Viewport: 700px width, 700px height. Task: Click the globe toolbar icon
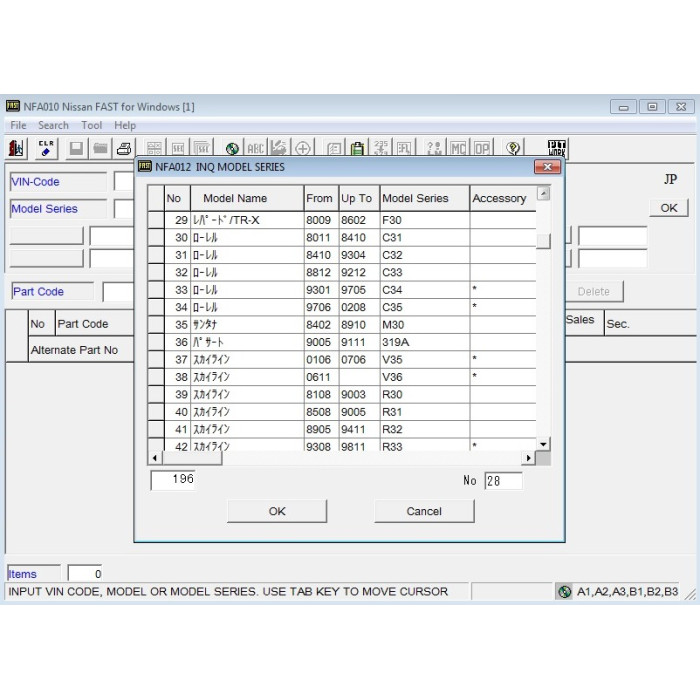(x=232, y=148)
